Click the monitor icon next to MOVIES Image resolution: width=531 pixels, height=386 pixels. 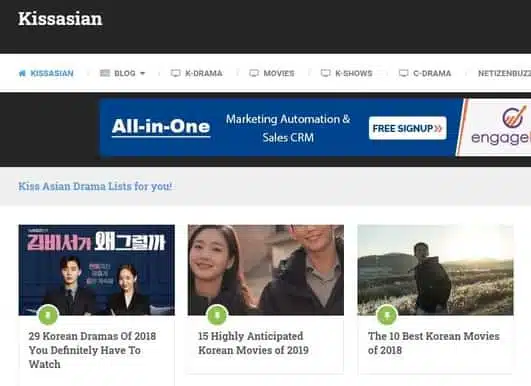coord(254,73)
